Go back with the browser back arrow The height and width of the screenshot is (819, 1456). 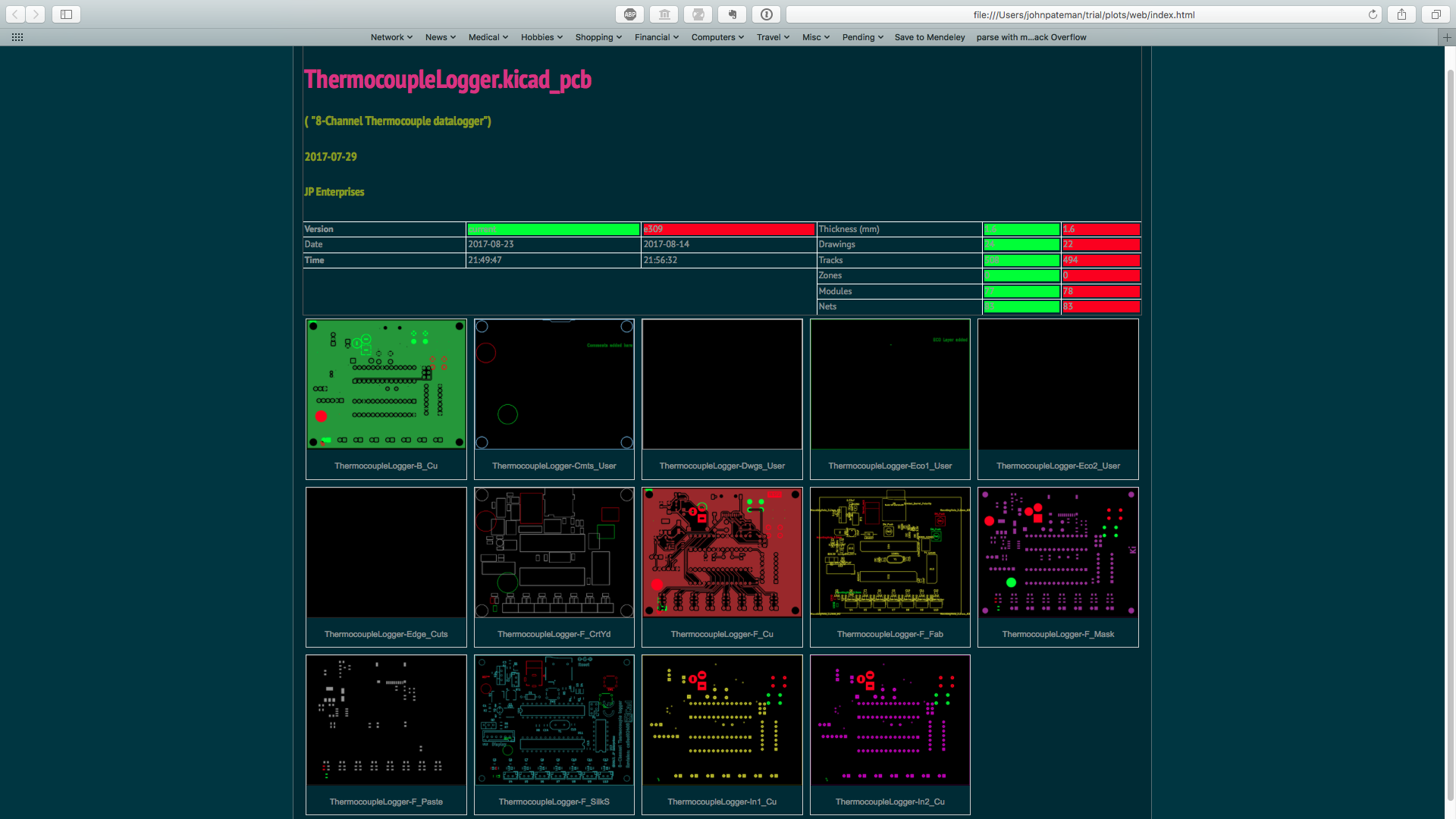coord(15,14)
